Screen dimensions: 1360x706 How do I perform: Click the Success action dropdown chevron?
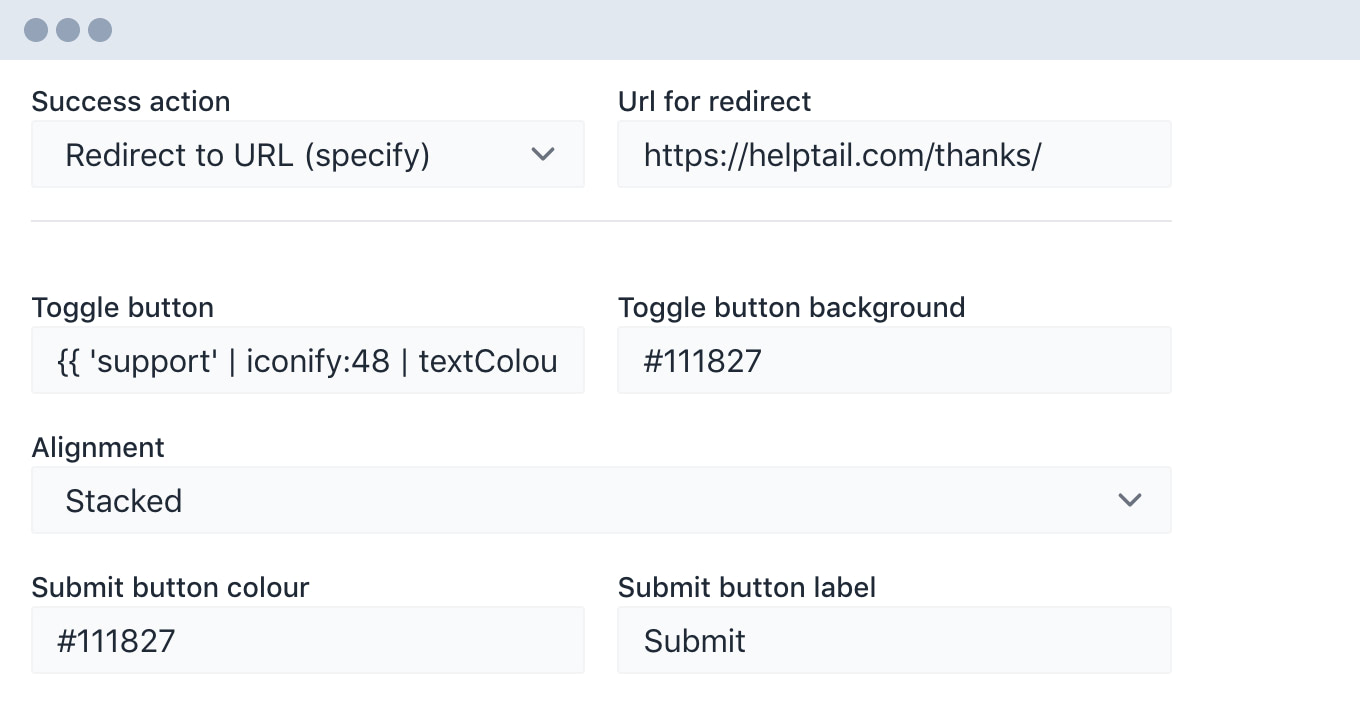(543, 154)
